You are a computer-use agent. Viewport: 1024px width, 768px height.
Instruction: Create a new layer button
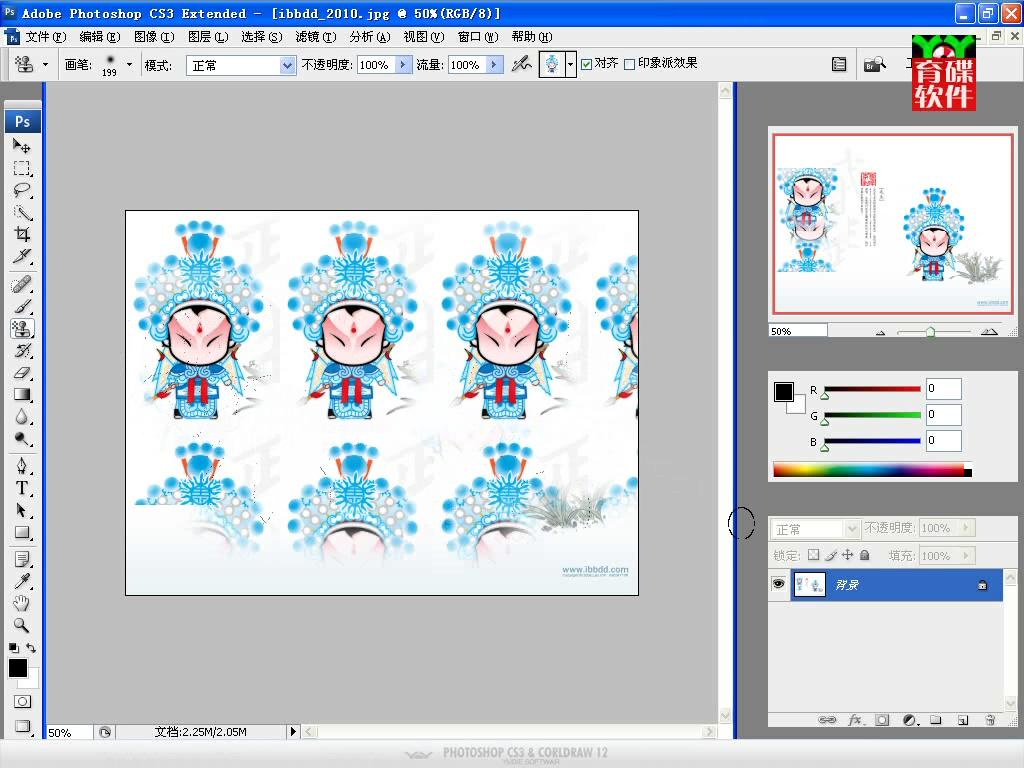(x=963, y=720)
